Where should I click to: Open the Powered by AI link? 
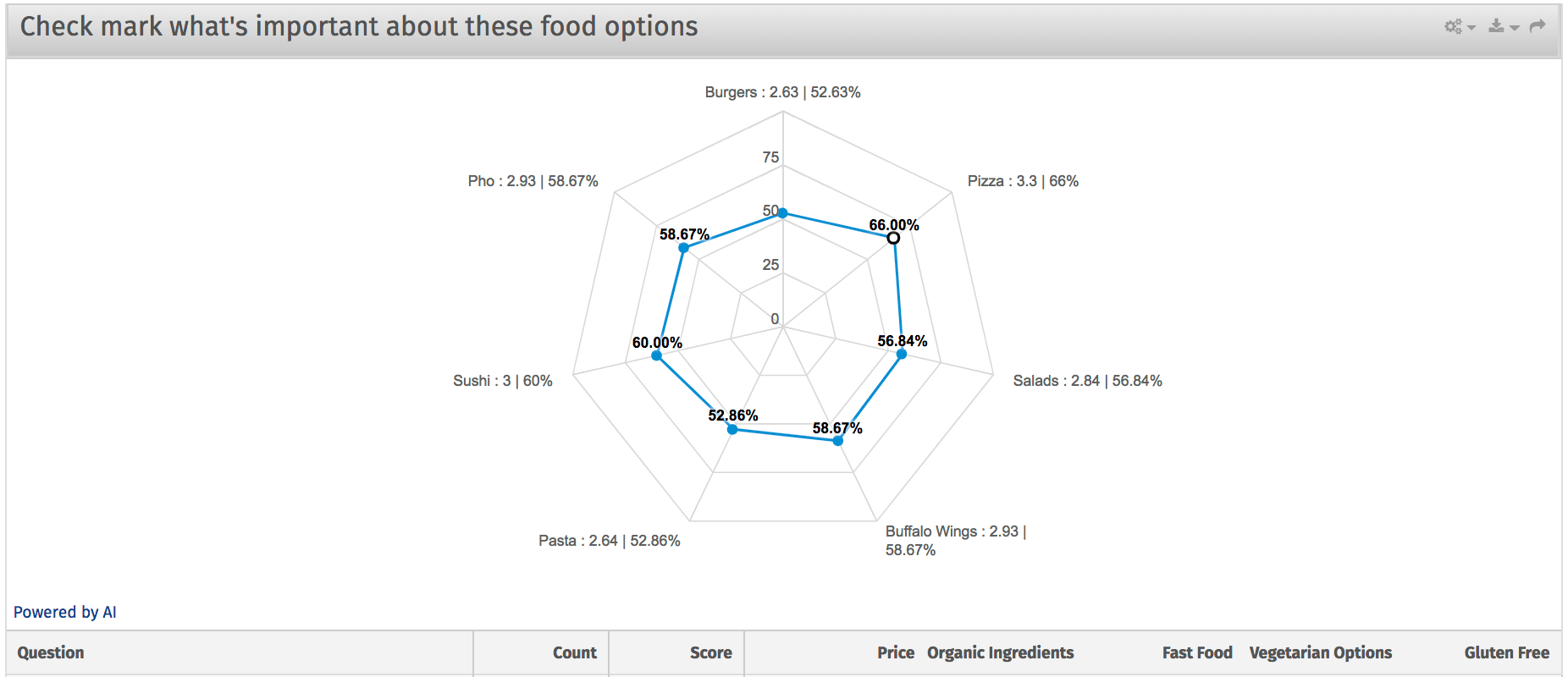65,612
